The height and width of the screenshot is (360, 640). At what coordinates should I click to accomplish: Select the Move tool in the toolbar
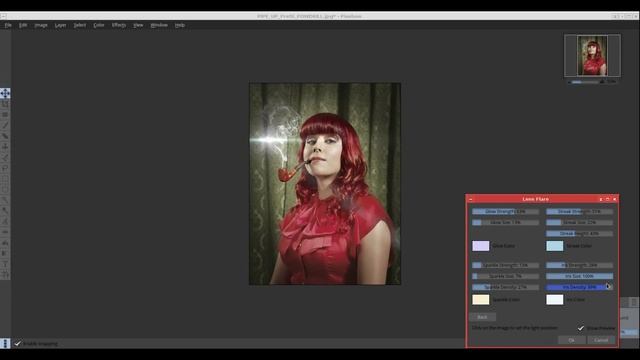(x=5, y=93)
